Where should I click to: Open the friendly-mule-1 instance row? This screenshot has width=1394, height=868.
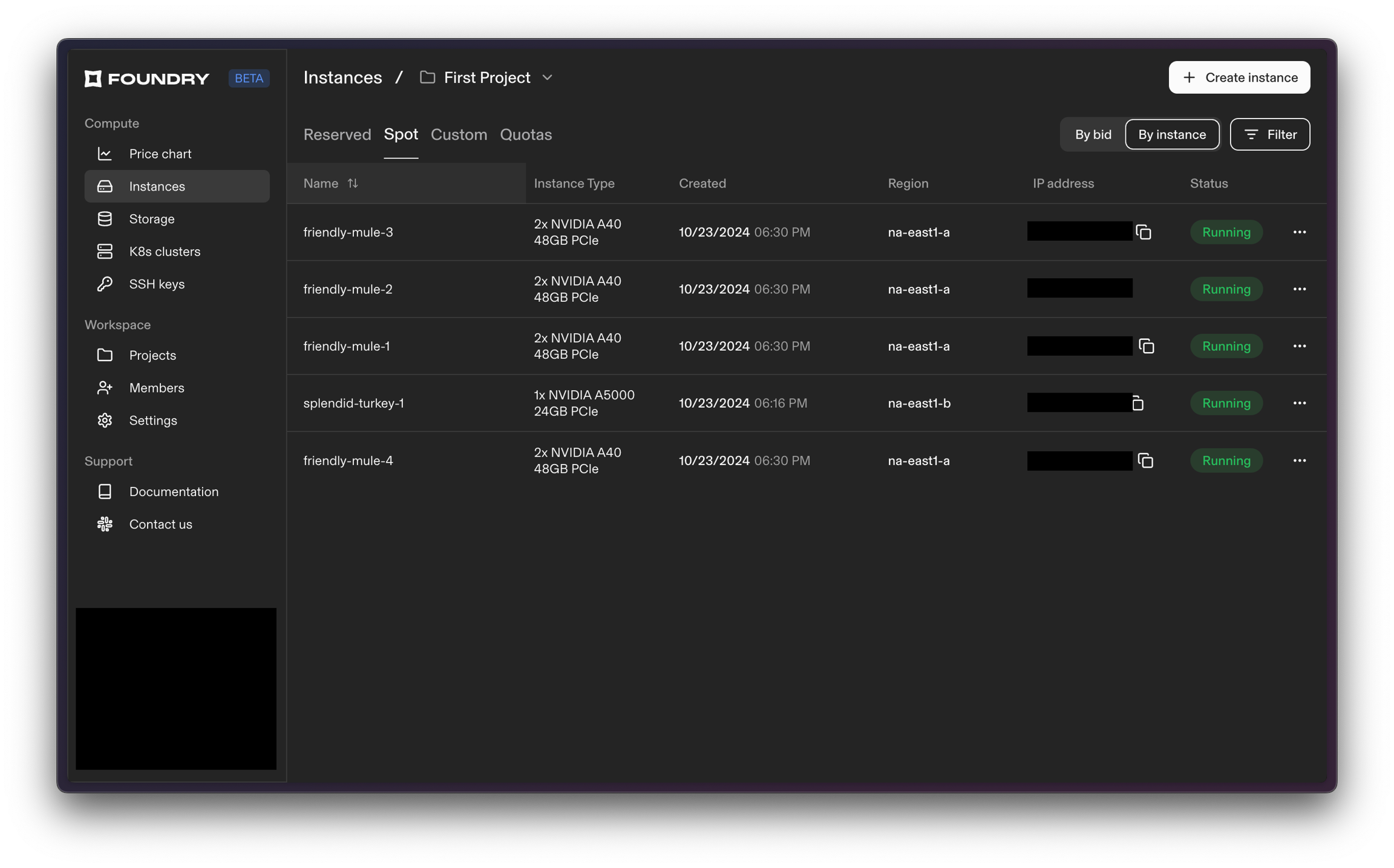click(347, 347)
